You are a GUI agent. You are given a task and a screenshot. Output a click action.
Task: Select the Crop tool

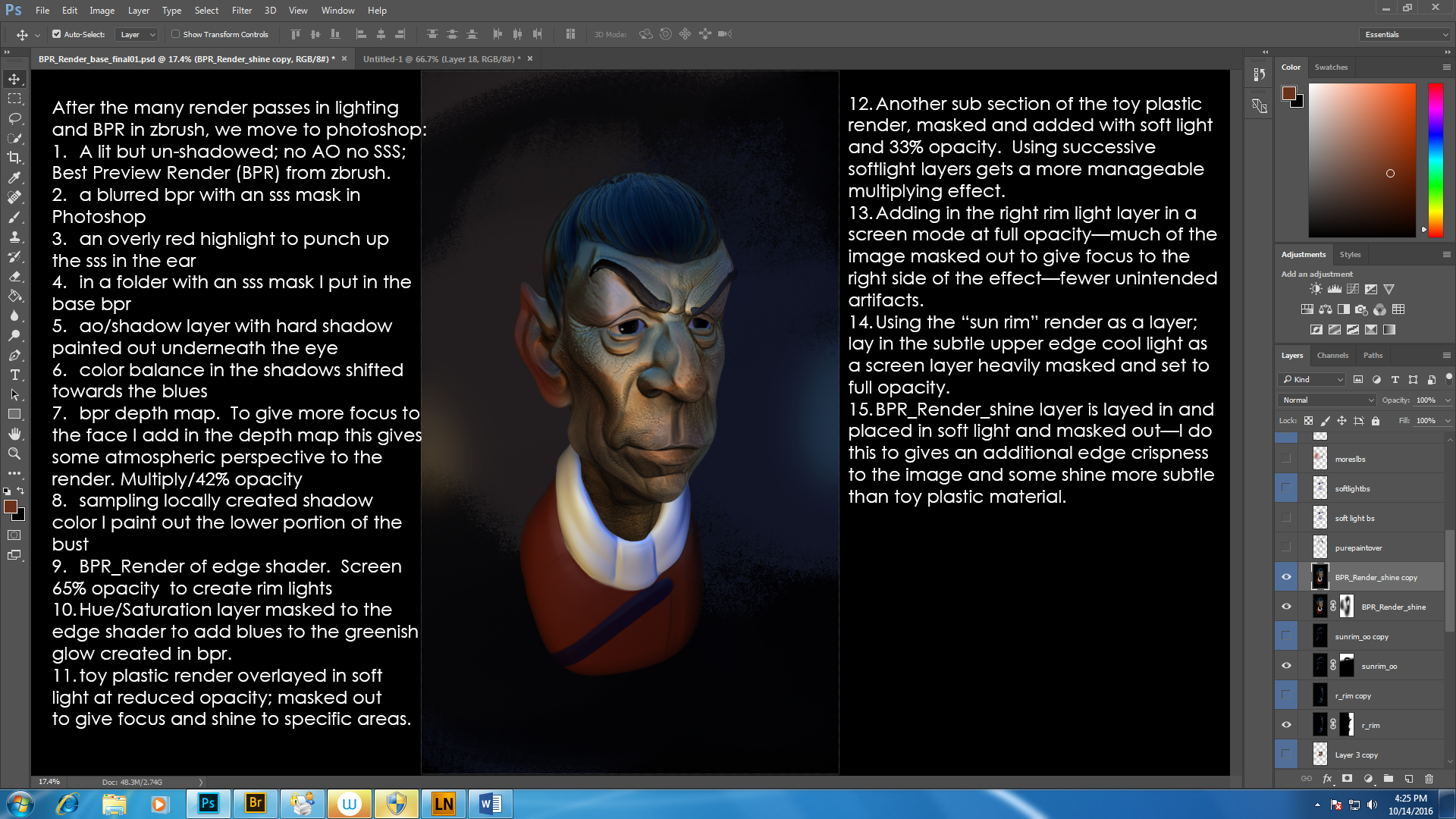[14, 158]
